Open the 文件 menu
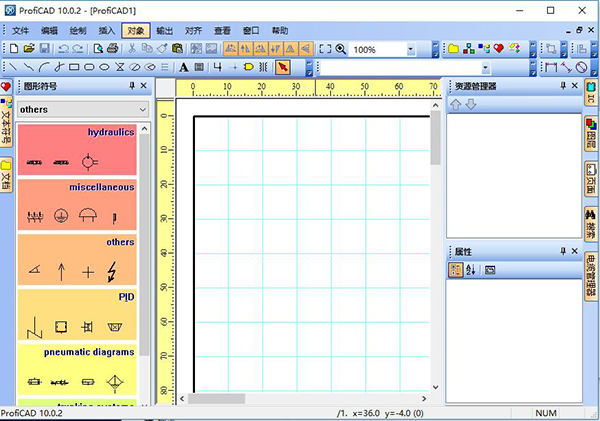 tap(20, 31)
